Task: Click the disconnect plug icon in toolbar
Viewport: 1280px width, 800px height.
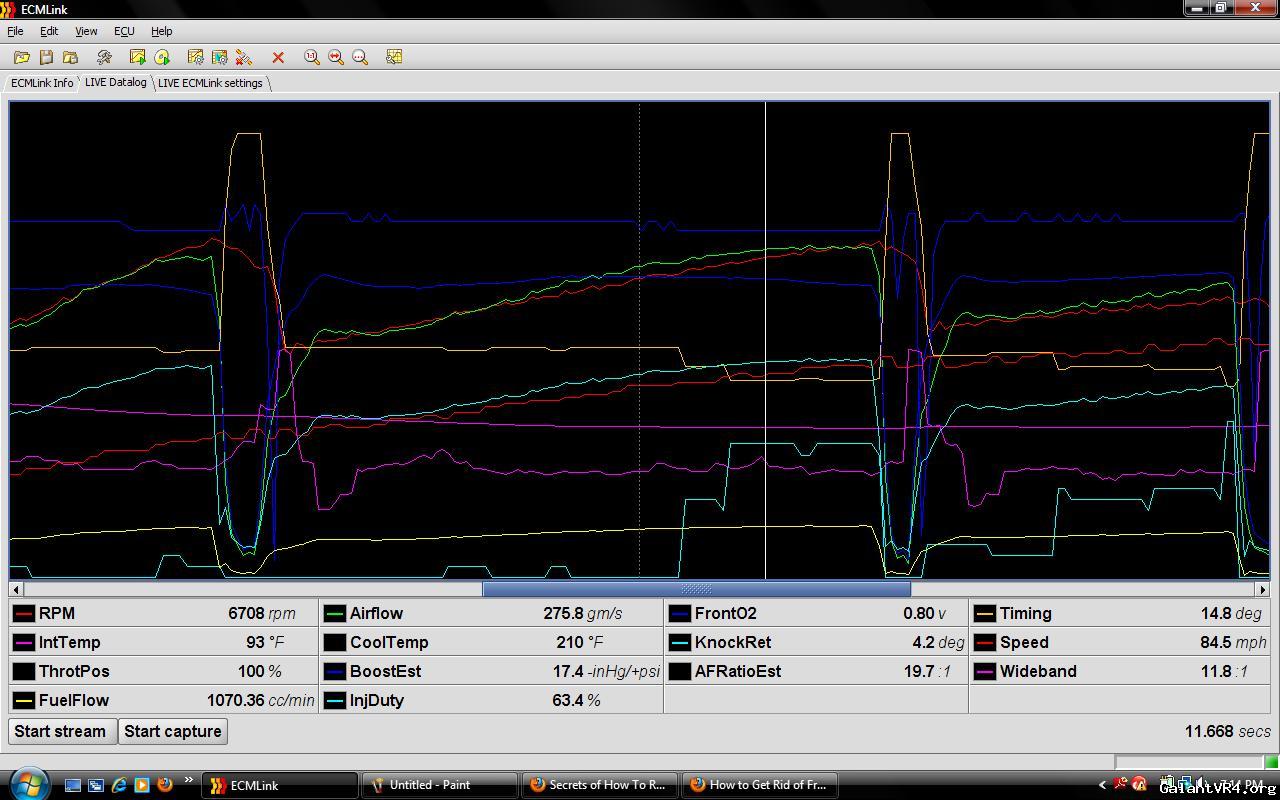Action: [x=244, y=58]
